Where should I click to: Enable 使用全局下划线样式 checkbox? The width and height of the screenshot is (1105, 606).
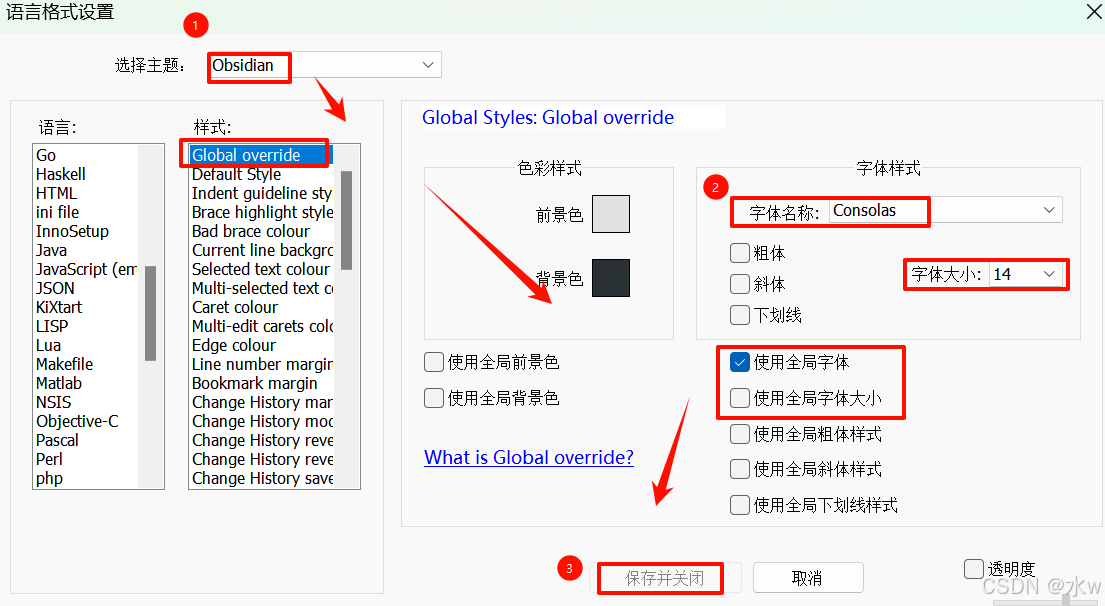point(739,505)
